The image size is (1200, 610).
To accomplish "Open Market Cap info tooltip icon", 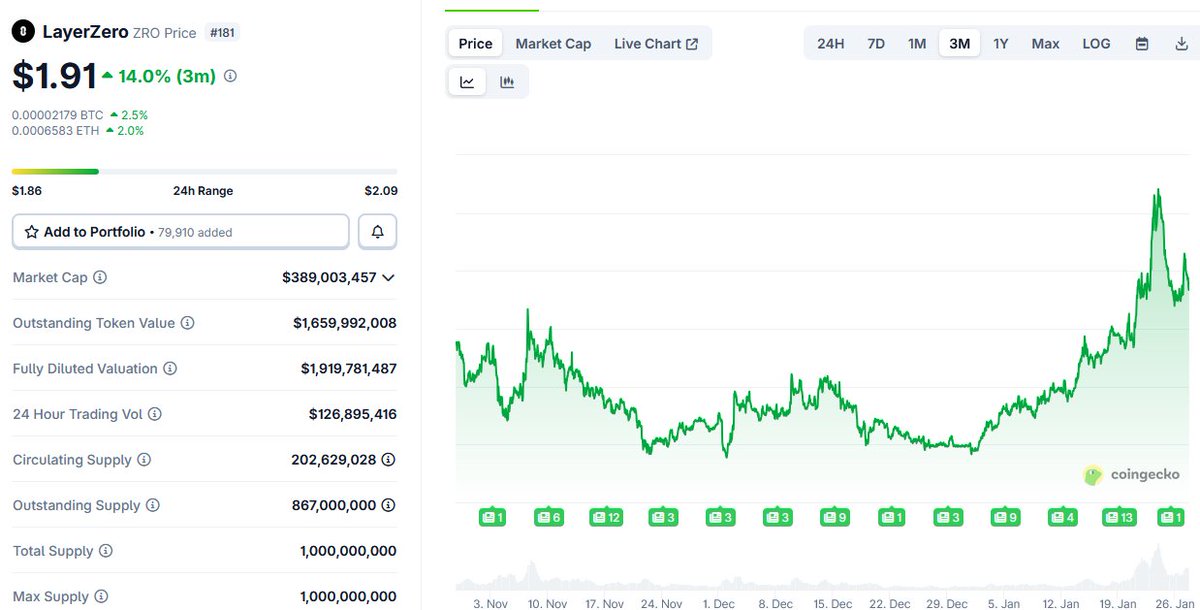I will [100, 277].
